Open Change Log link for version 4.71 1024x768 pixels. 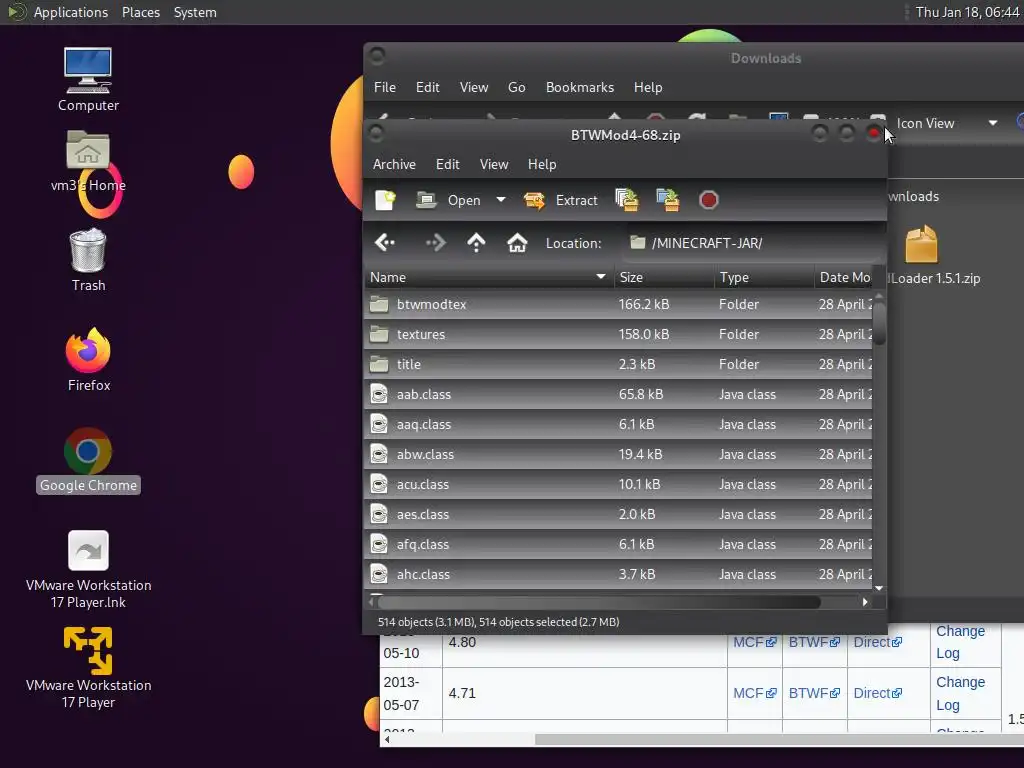(x=960, y=694)
